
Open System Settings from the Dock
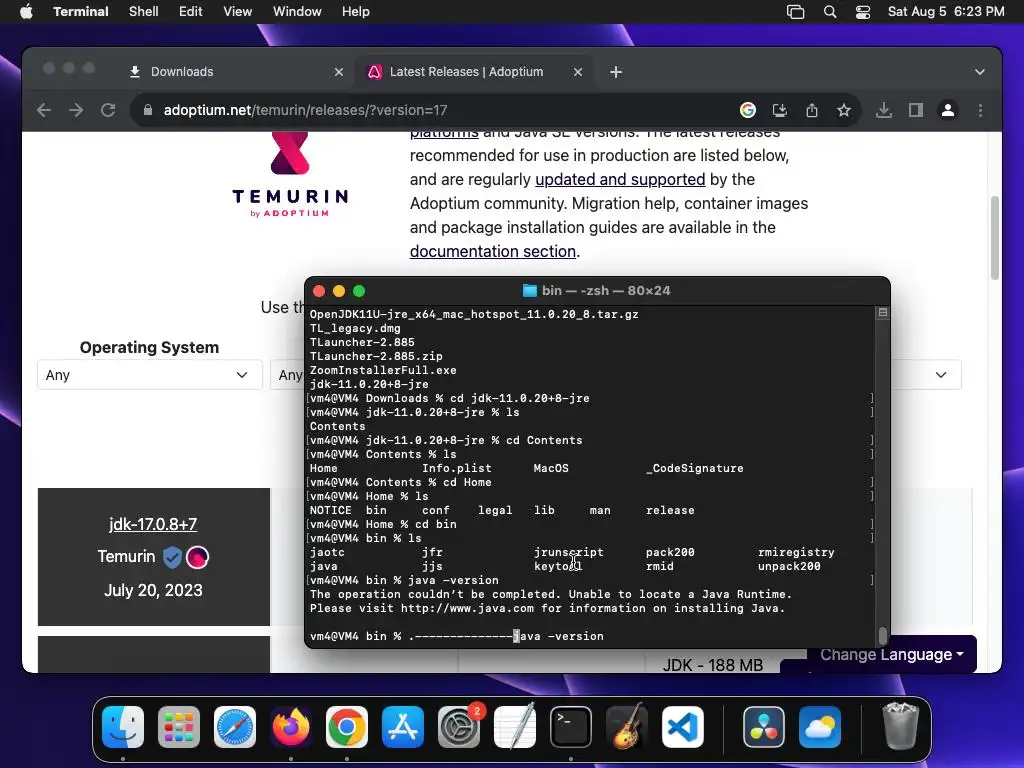pos(458,727)
